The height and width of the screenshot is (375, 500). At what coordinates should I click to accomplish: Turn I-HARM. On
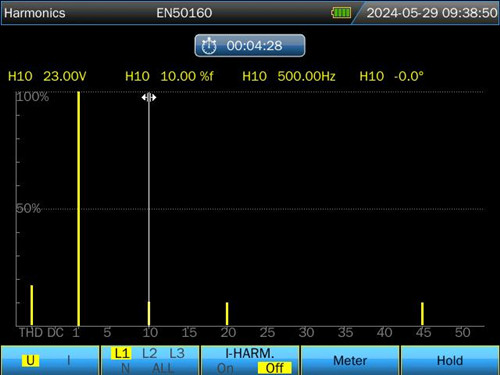click(225, 368)
